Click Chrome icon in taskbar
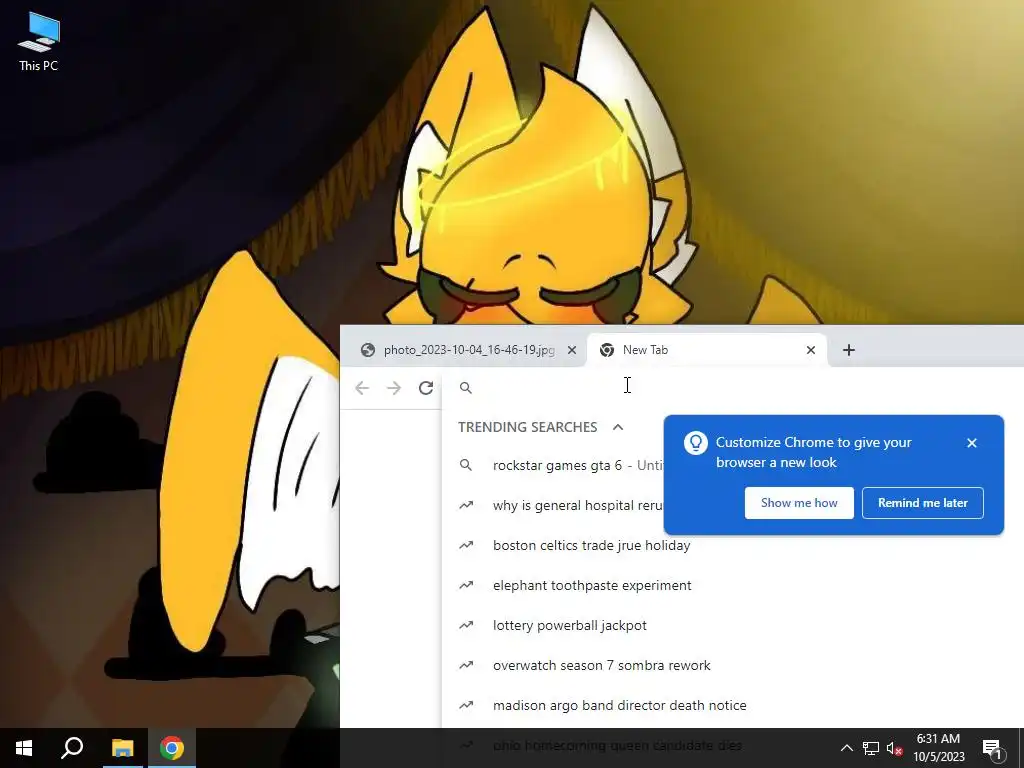Viewport: 1024px width, 768px height. click(x=172, y=748)
